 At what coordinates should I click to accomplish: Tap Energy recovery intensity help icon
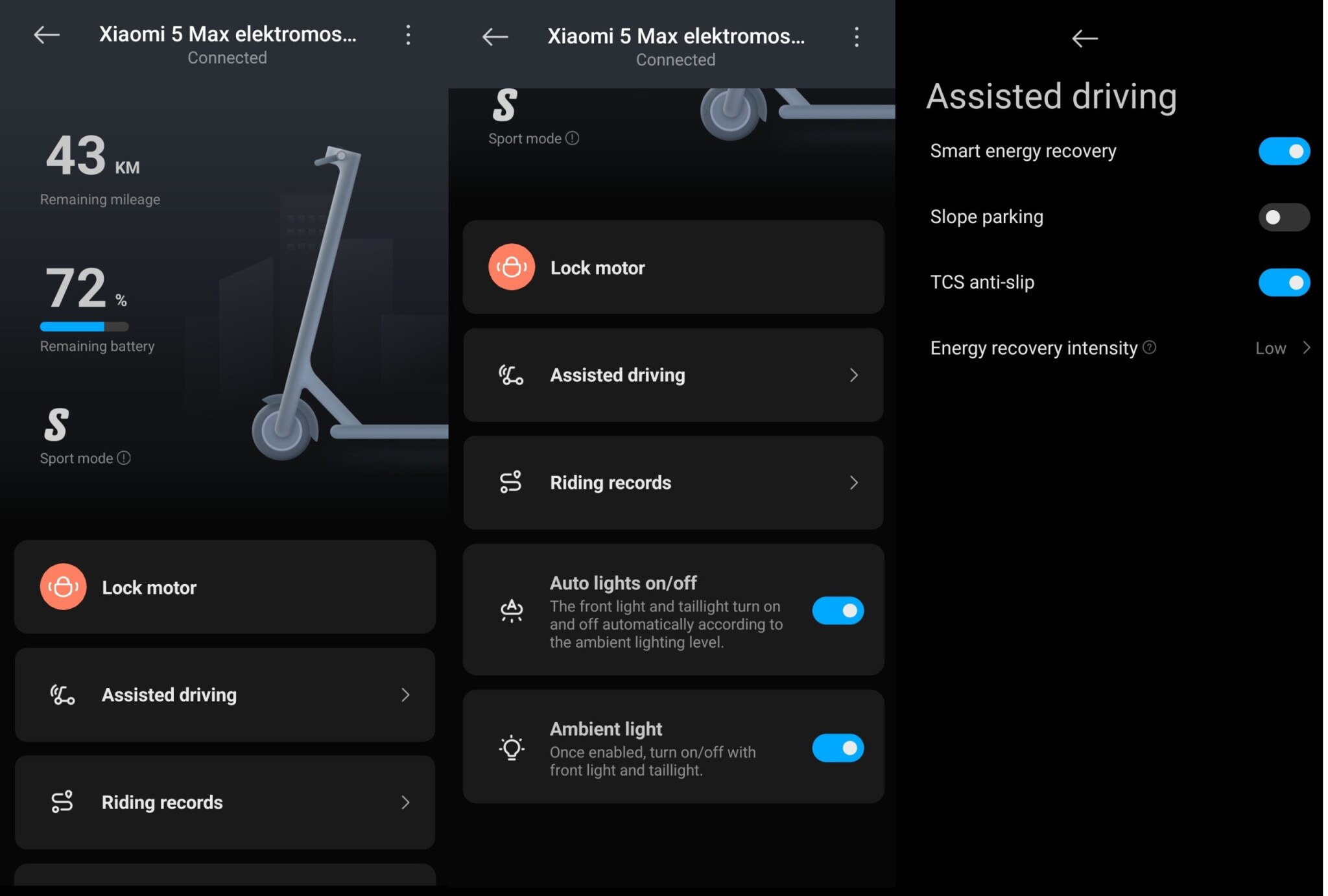(1150, 348)
